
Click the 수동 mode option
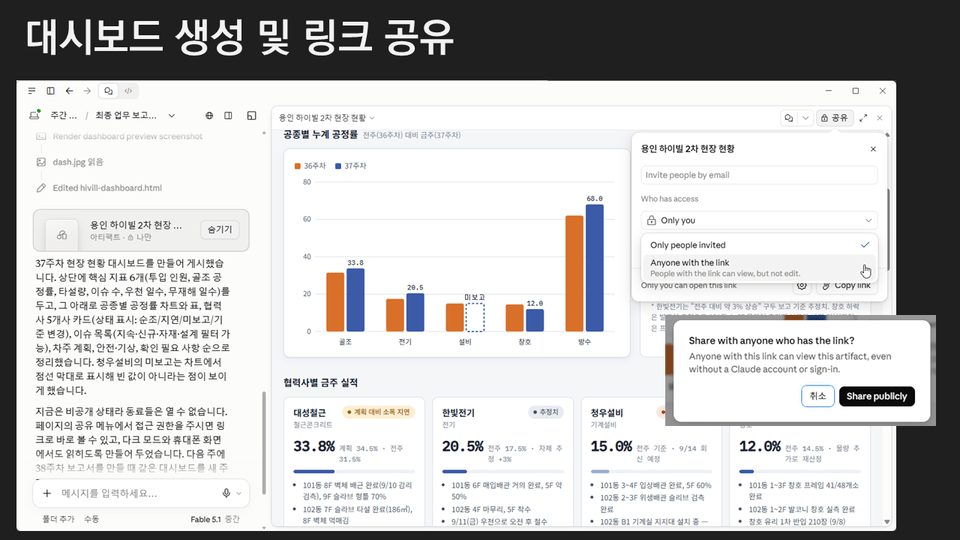coord(91,519)
